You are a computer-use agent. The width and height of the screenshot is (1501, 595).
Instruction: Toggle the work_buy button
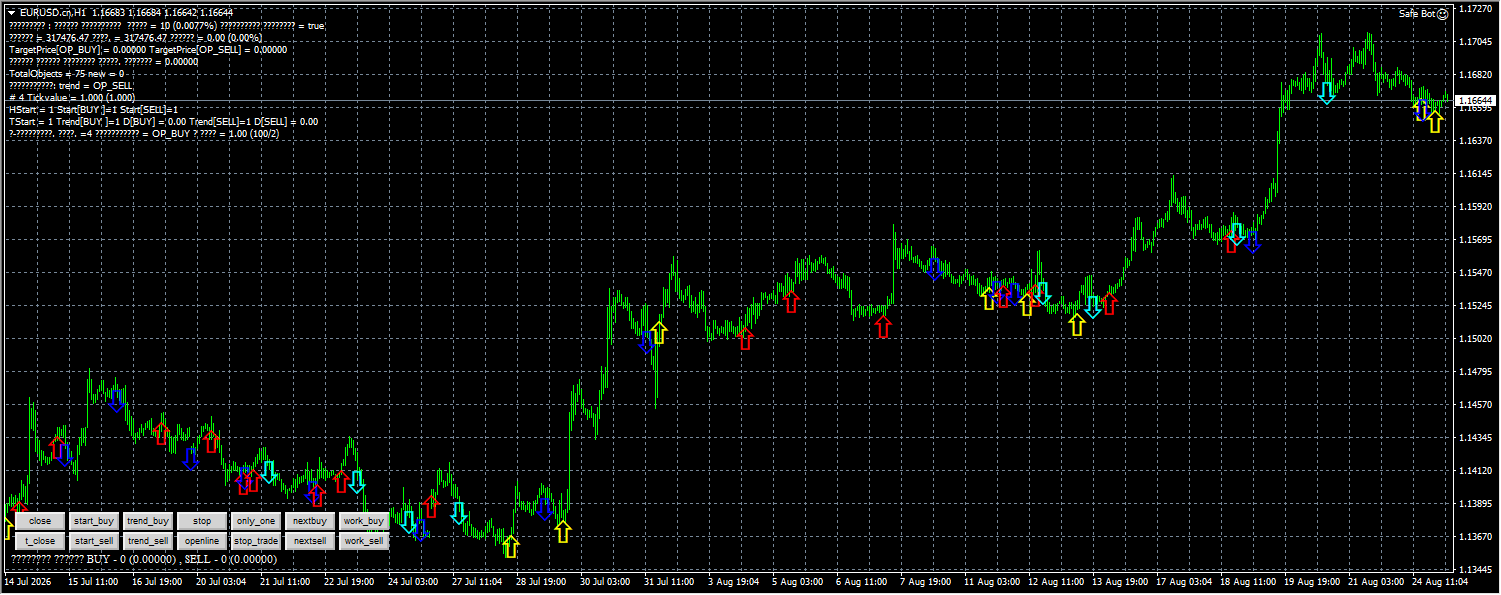click(364, 521)
